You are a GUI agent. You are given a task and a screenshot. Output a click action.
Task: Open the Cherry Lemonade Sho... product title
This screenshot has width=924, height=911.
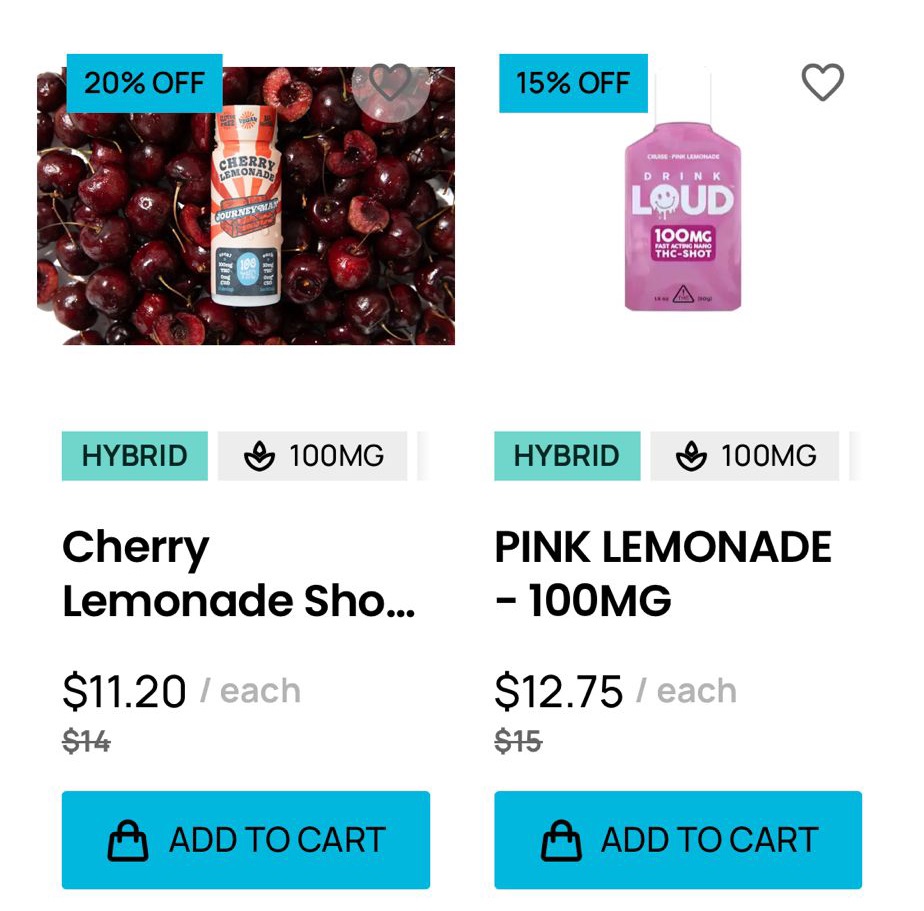(238, 574)
